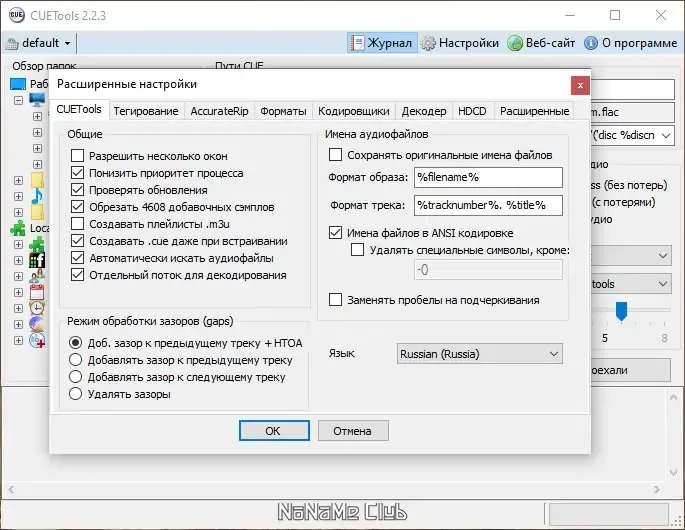Image resolution: width=685 pixels, height=530 pixels.
Task: Select the users group icon in tree
Action: 37,276
